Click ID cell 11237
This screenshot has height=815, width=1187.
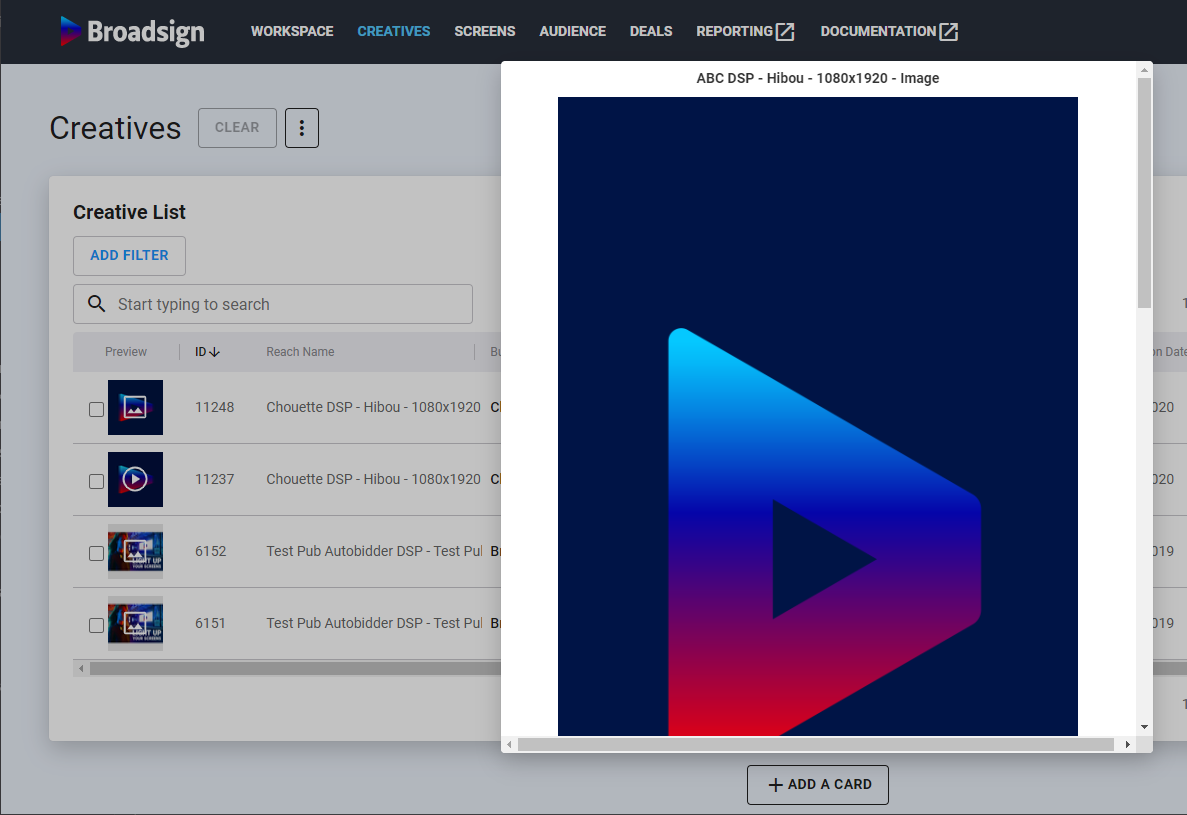pos(214,479)
